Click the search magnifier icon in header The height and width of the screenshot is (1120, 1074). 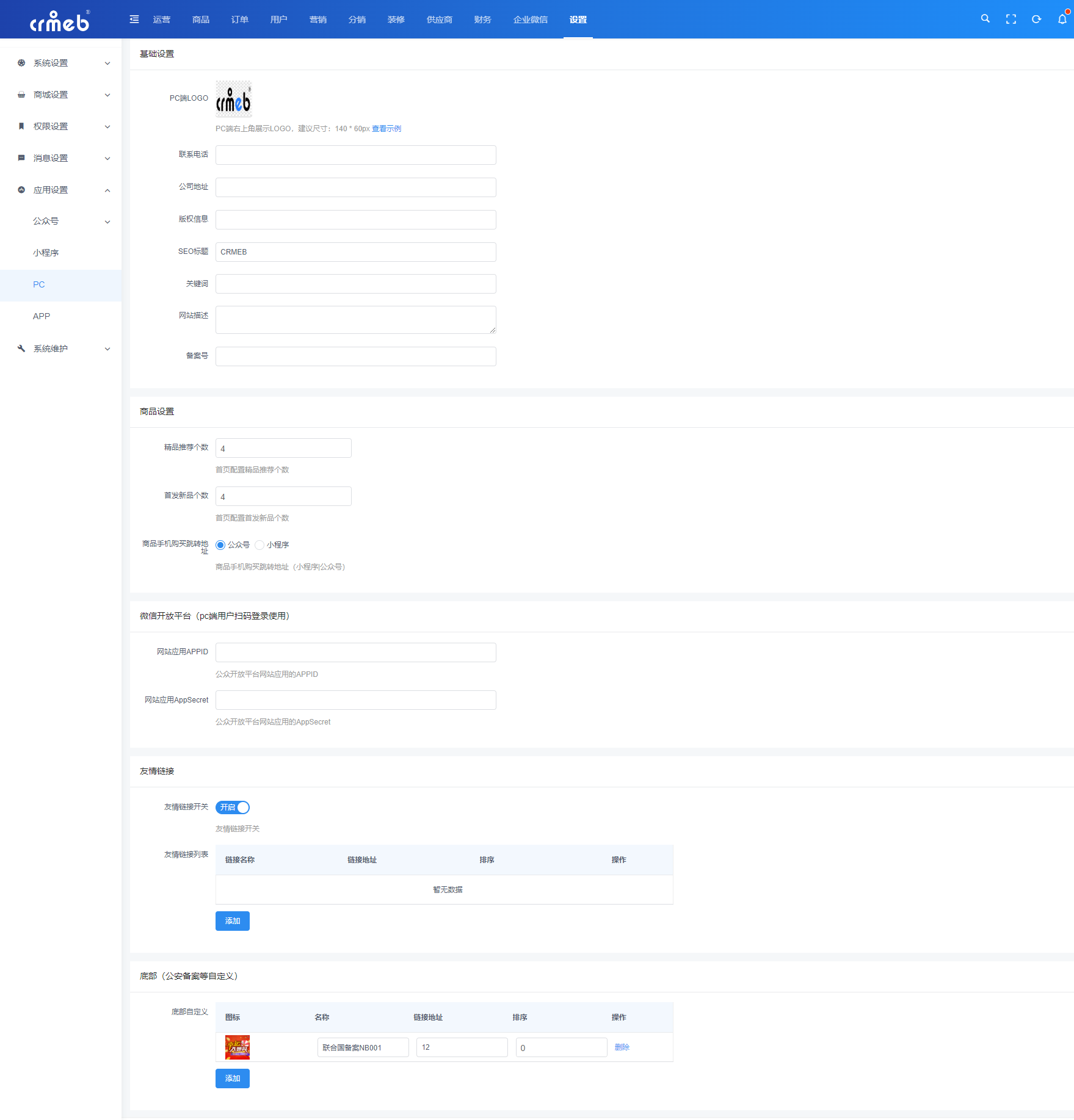click(x=985, y=19)
